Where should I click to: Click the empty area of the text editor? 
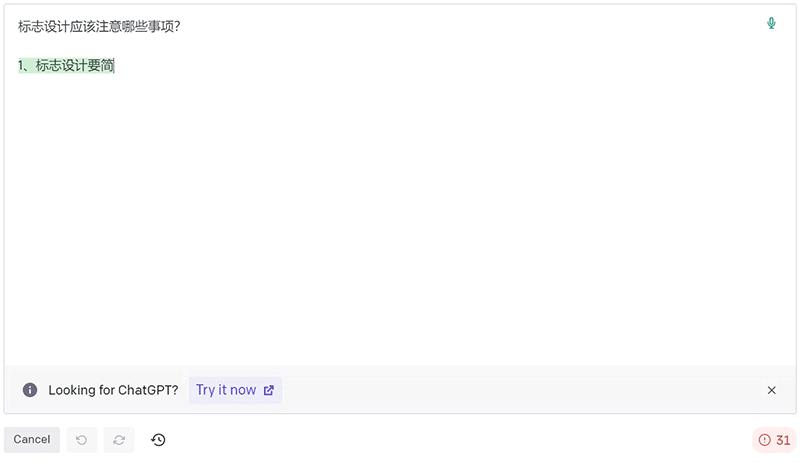coord(400,220)
